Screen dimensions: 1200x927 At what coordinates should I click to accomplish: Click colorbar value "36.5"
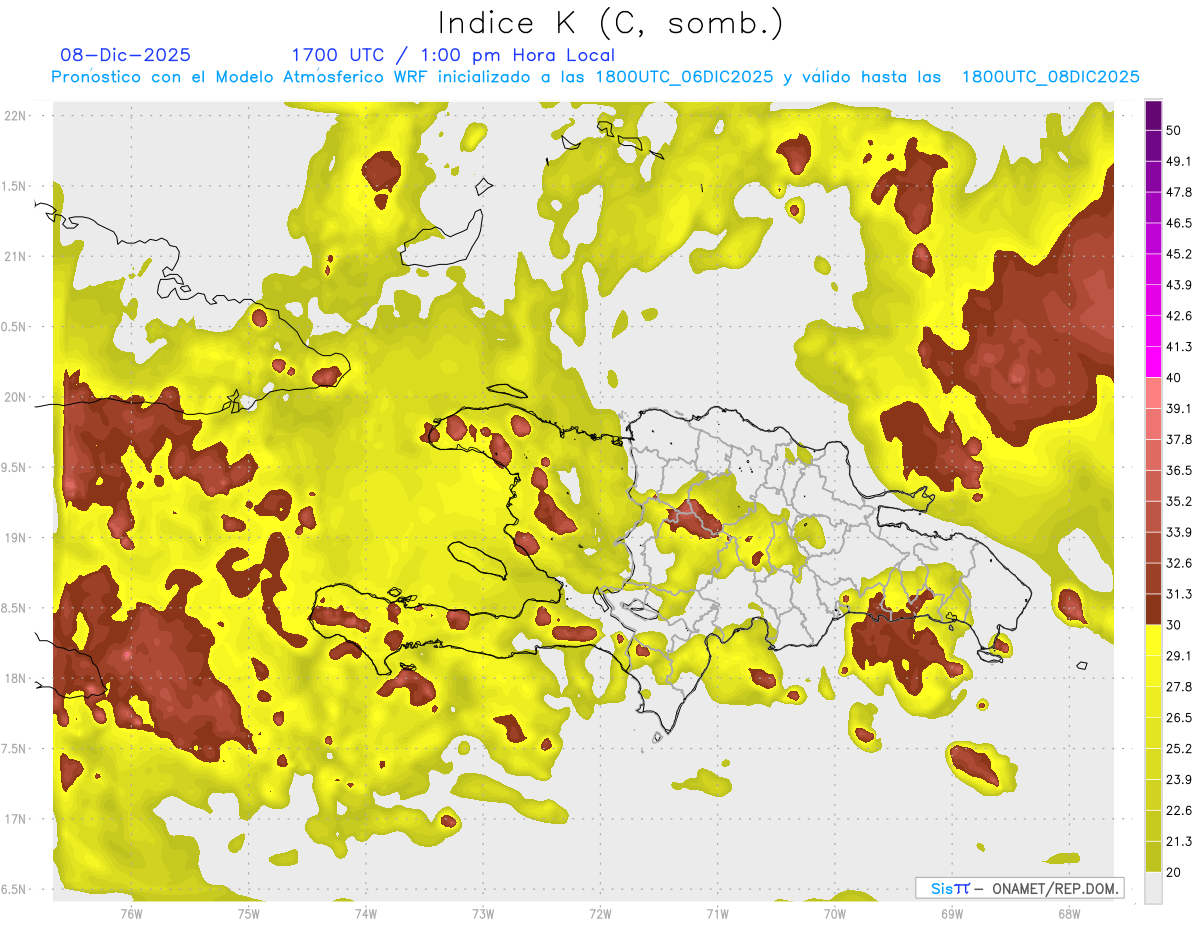click(x=1179, y=470)
